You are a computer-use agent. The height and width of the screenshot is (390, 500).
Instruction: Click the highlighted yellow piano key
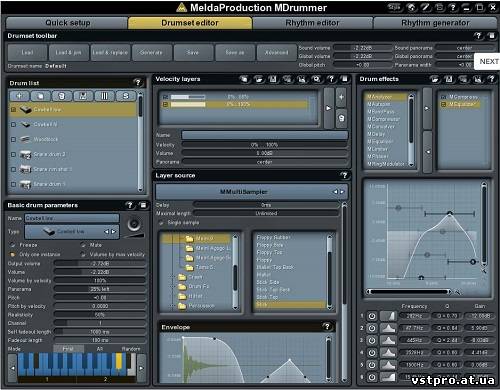point(119,361)
